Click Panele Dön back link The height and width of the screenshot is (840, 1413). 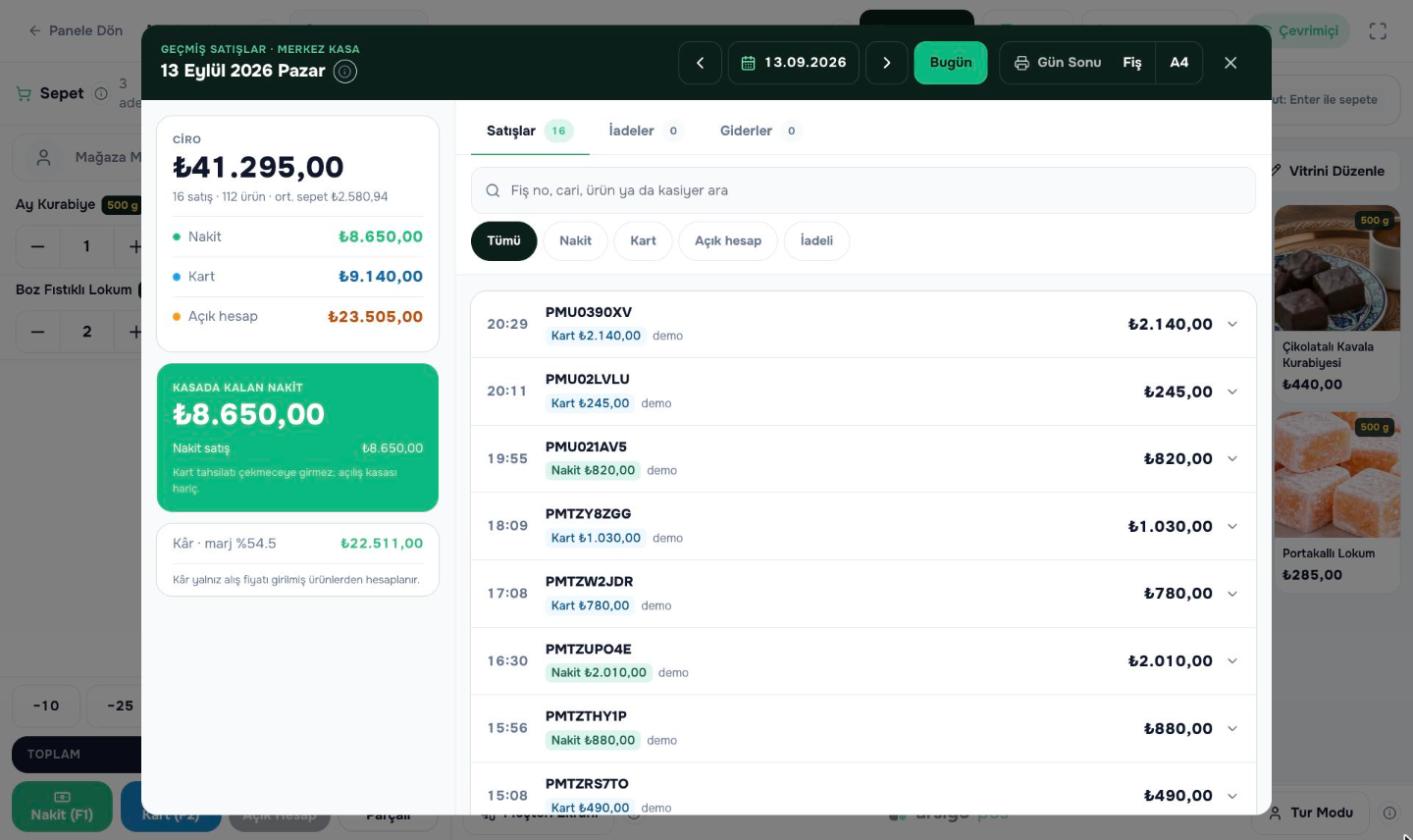pos(76,31)
